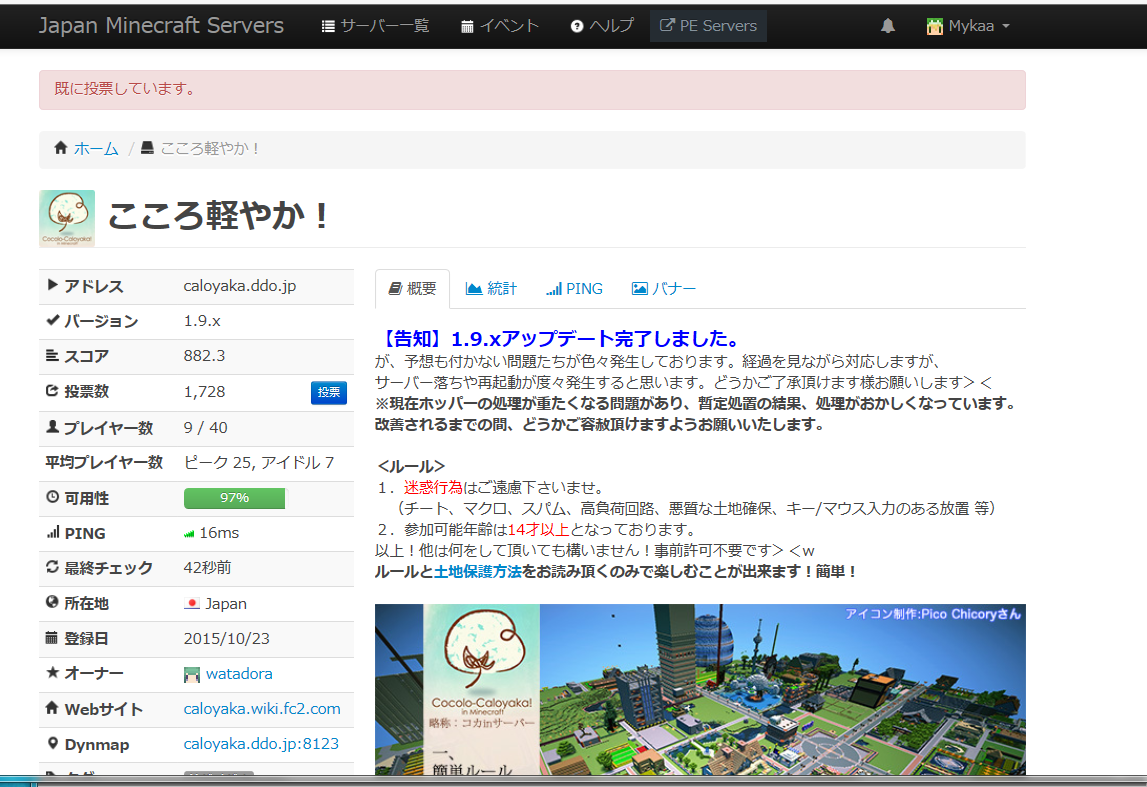Image resolution: width=1147 pixels, height=787 pixels.
Task: Click the clock icon beside 可用性
Action: click(53, 497)
